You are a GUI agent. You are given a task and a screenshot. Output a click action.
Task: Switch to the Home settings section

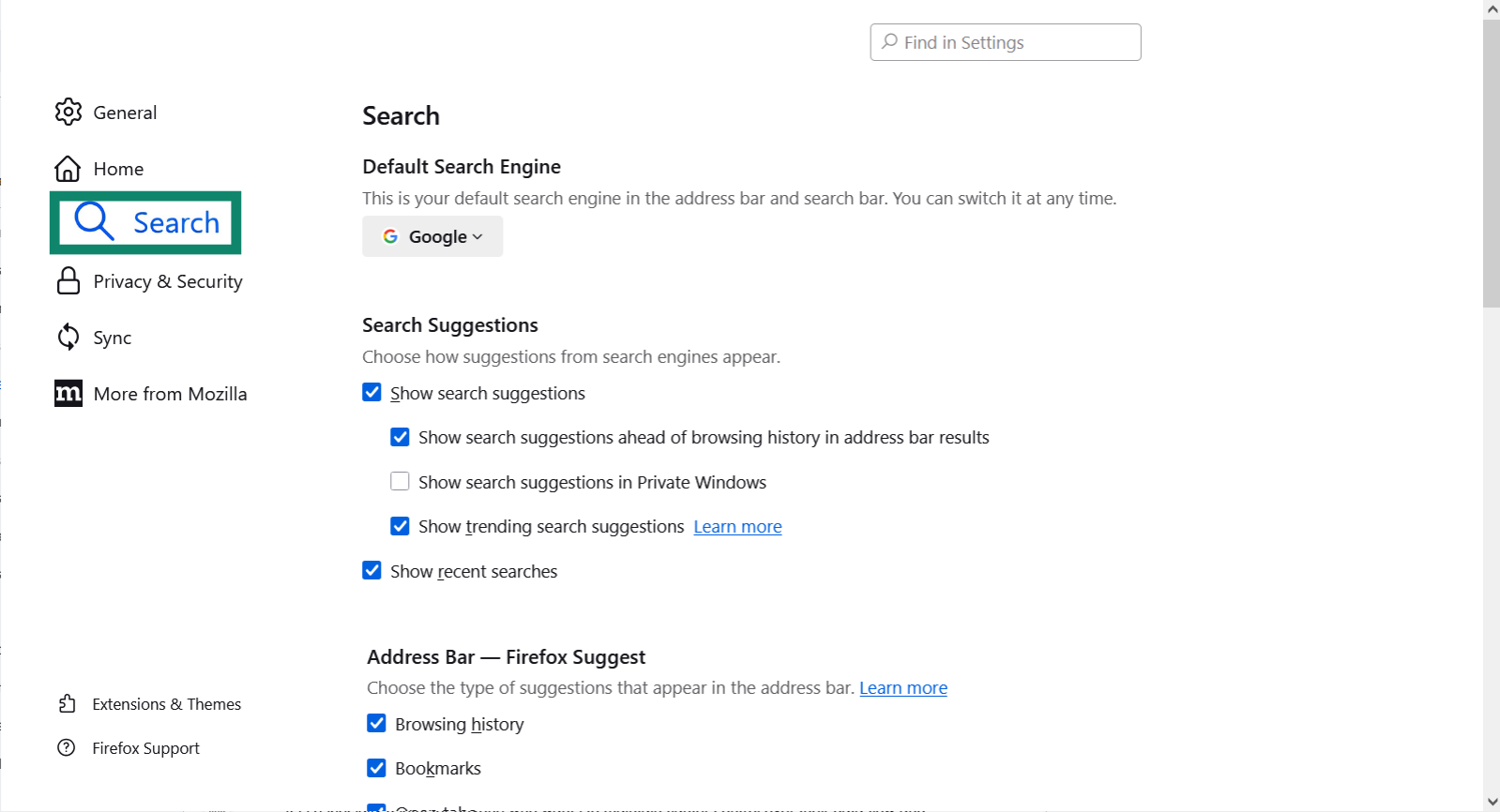click(x=117, y=168)
